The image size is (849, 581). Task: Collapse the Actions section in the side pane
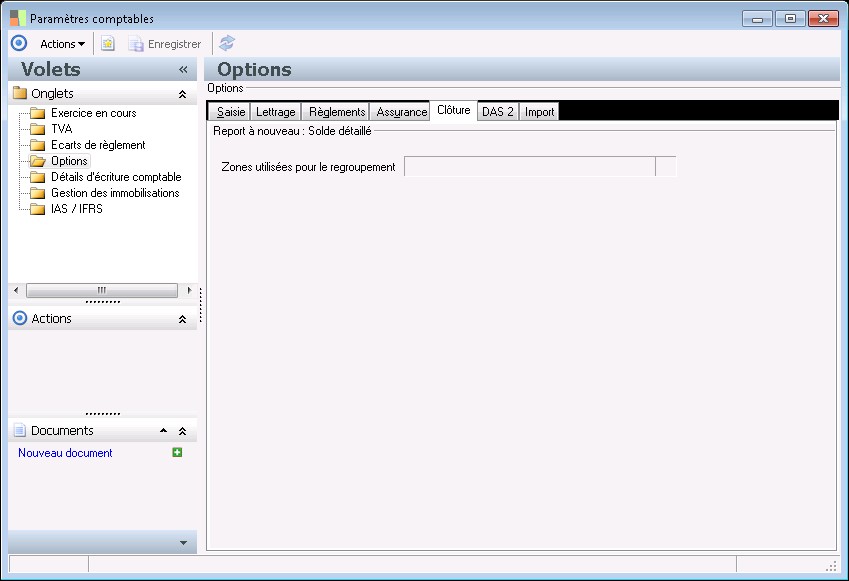coord(182,319)
